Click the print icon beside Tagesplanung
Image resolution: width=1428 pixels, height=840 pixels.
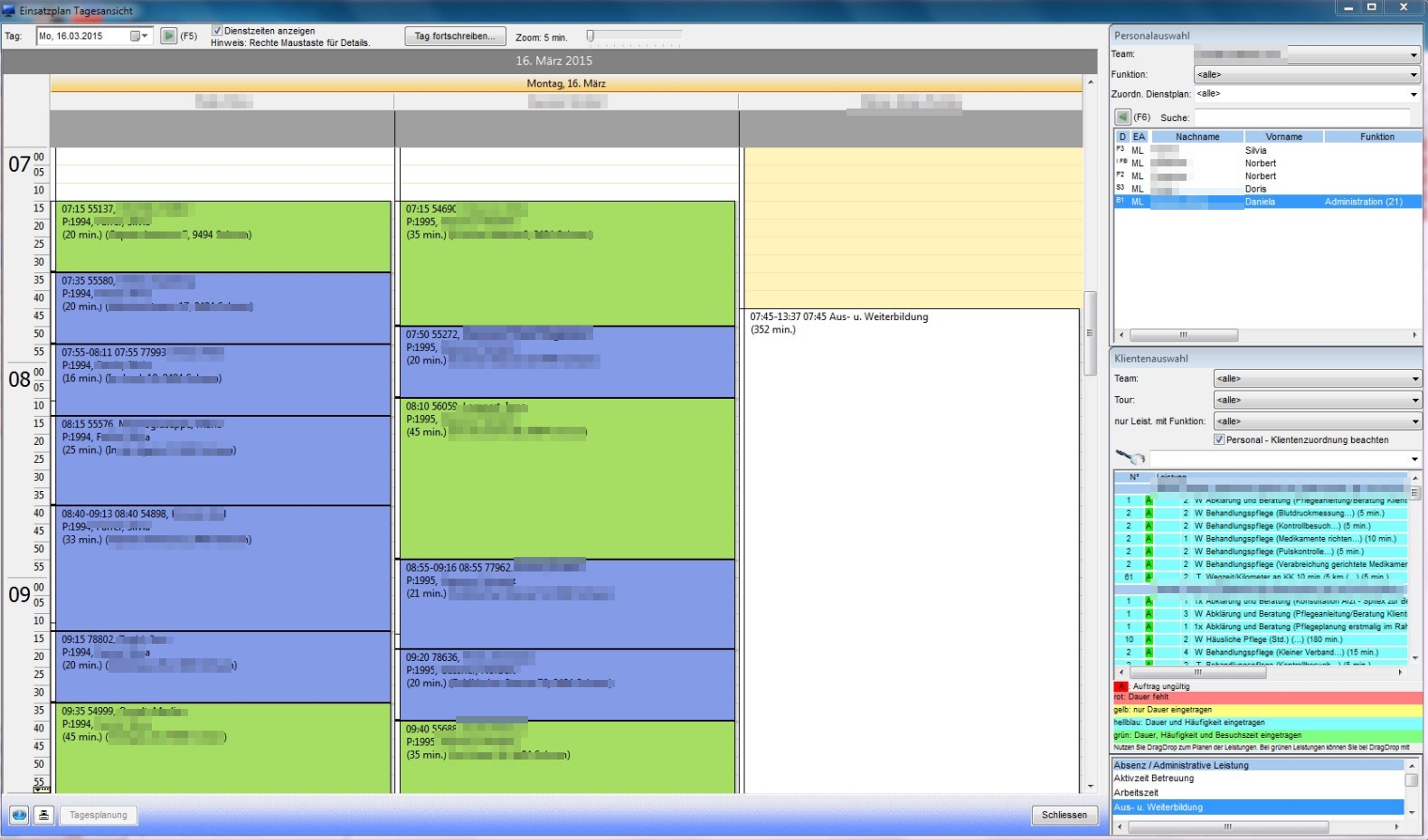[43, 815]
